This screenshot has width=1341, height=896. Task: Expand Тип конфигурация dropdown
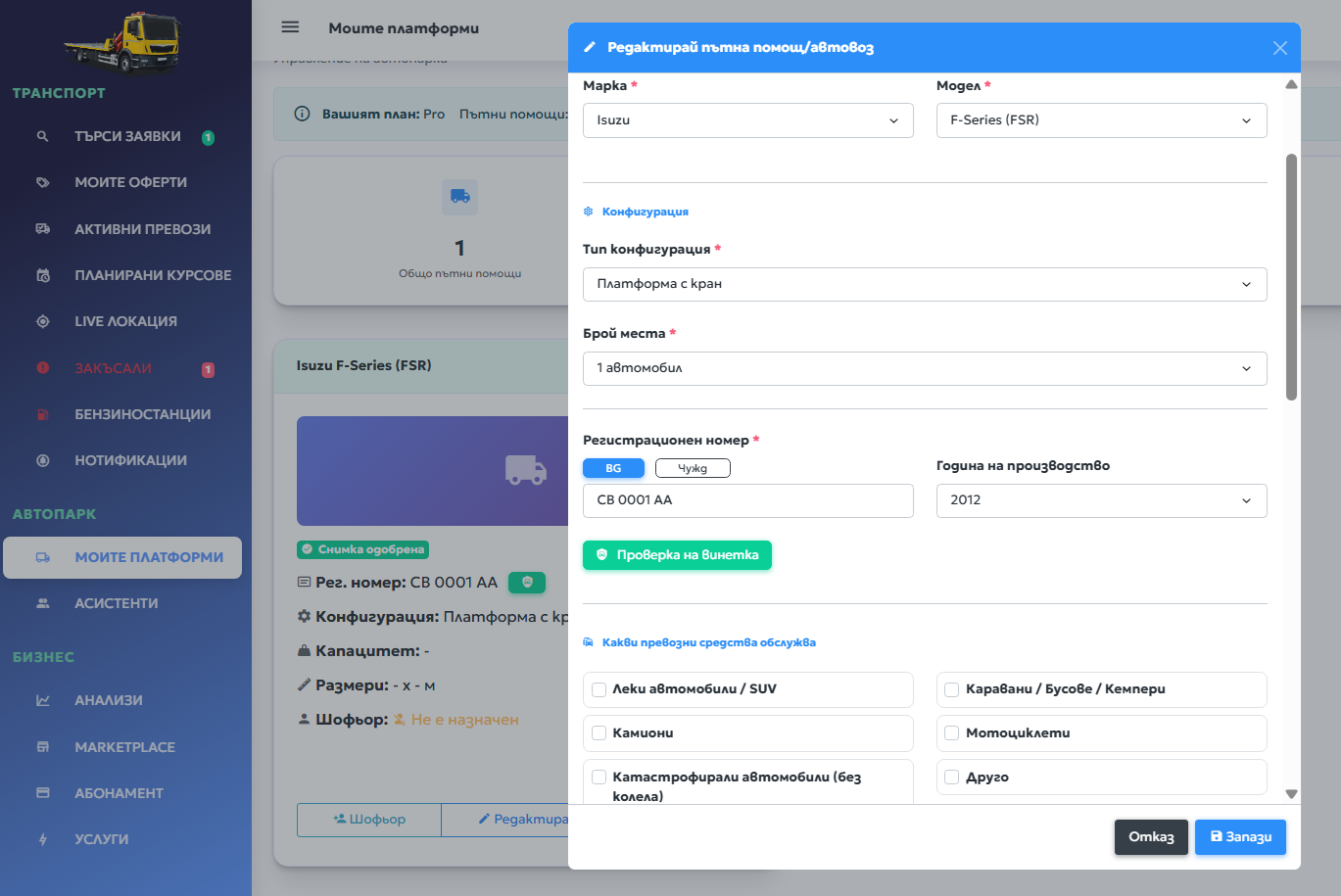tap(925, 284)
